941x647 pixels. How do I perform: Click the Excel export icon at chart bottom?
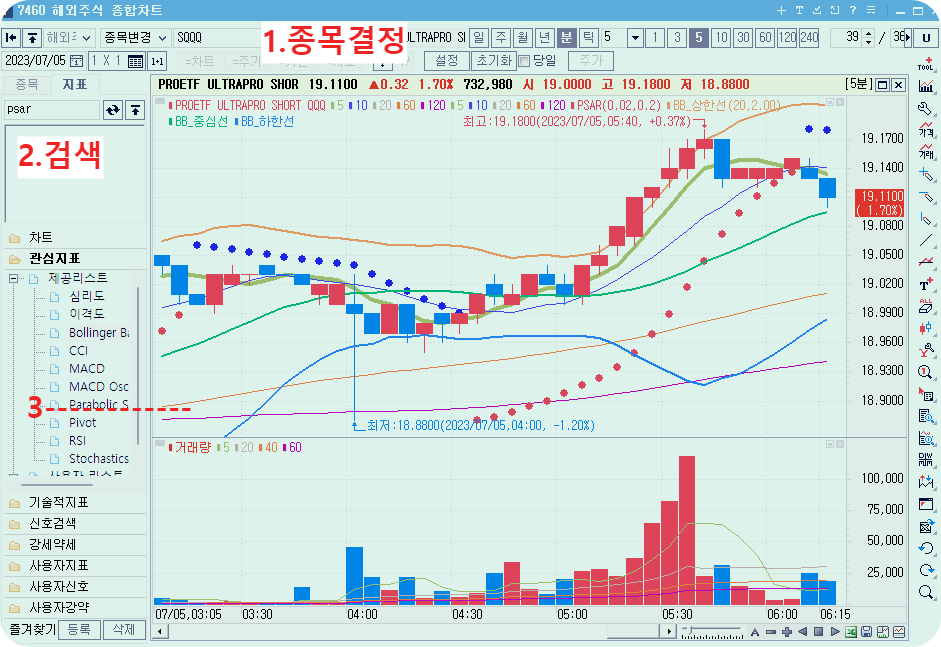click(851, 631)
